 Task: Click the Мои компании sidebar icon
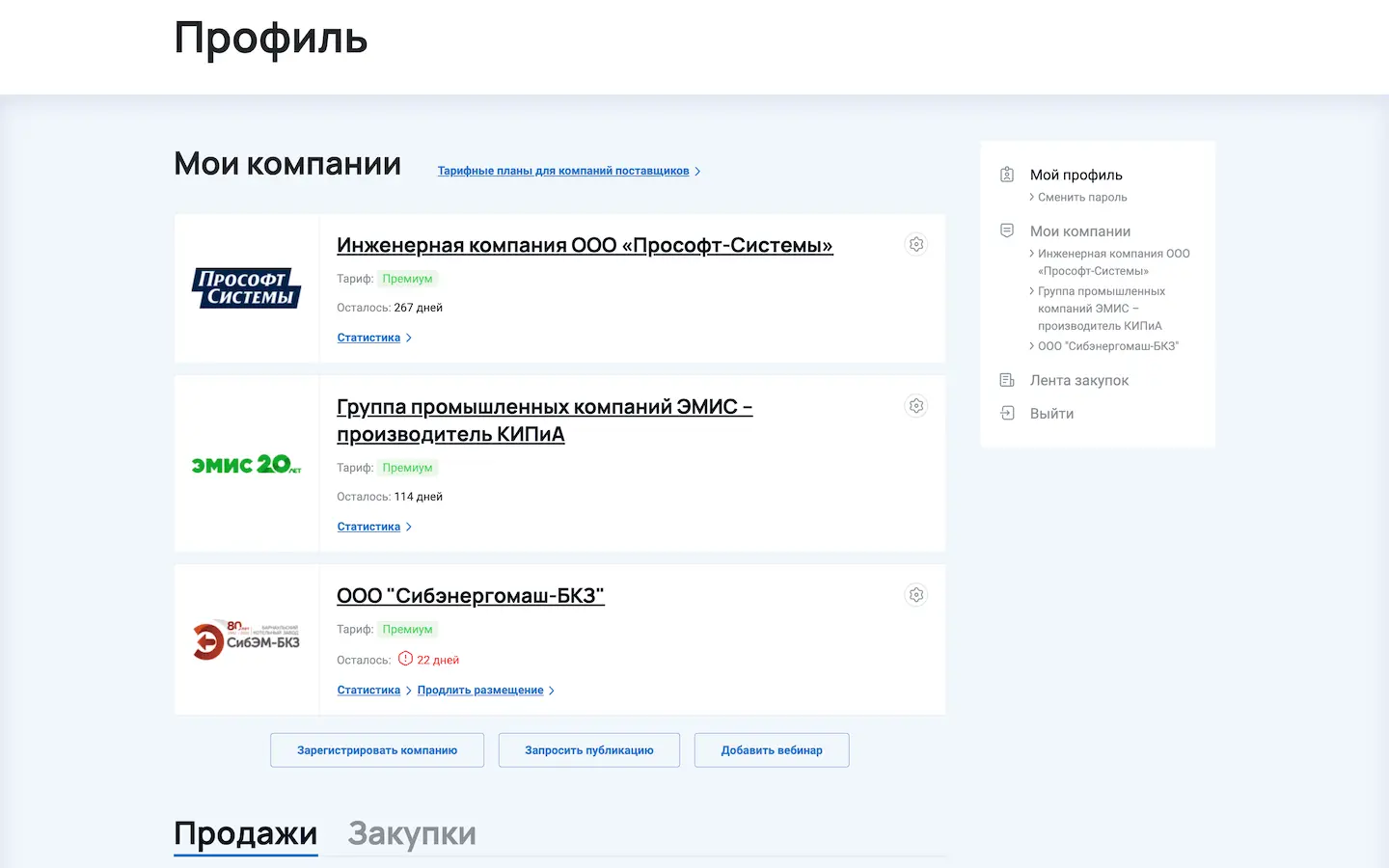[x=1007, y=231]
